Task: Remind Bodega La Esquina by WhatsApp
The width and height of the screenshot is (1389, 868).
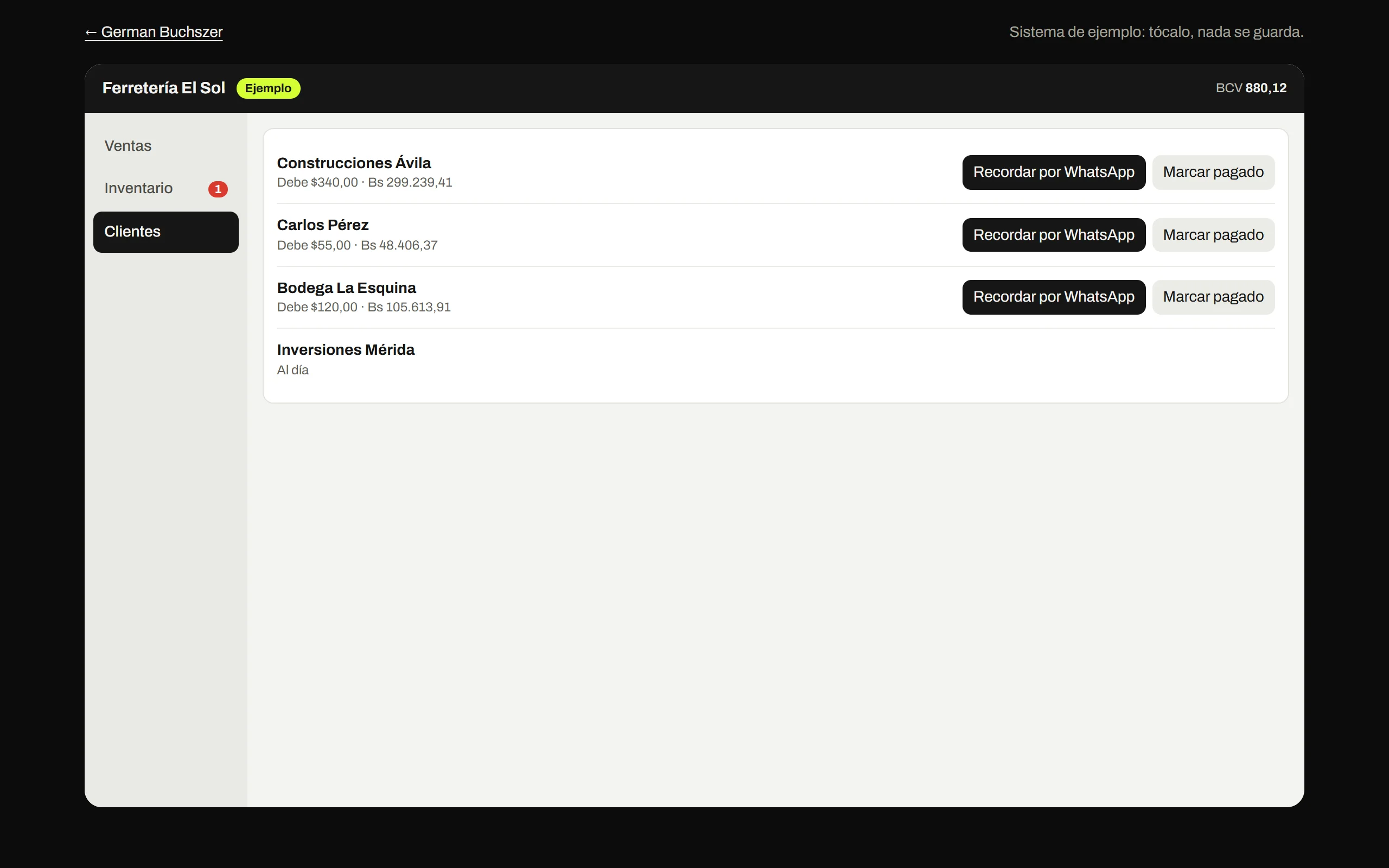Action: pyautogui.click(x=1054, y=297)
